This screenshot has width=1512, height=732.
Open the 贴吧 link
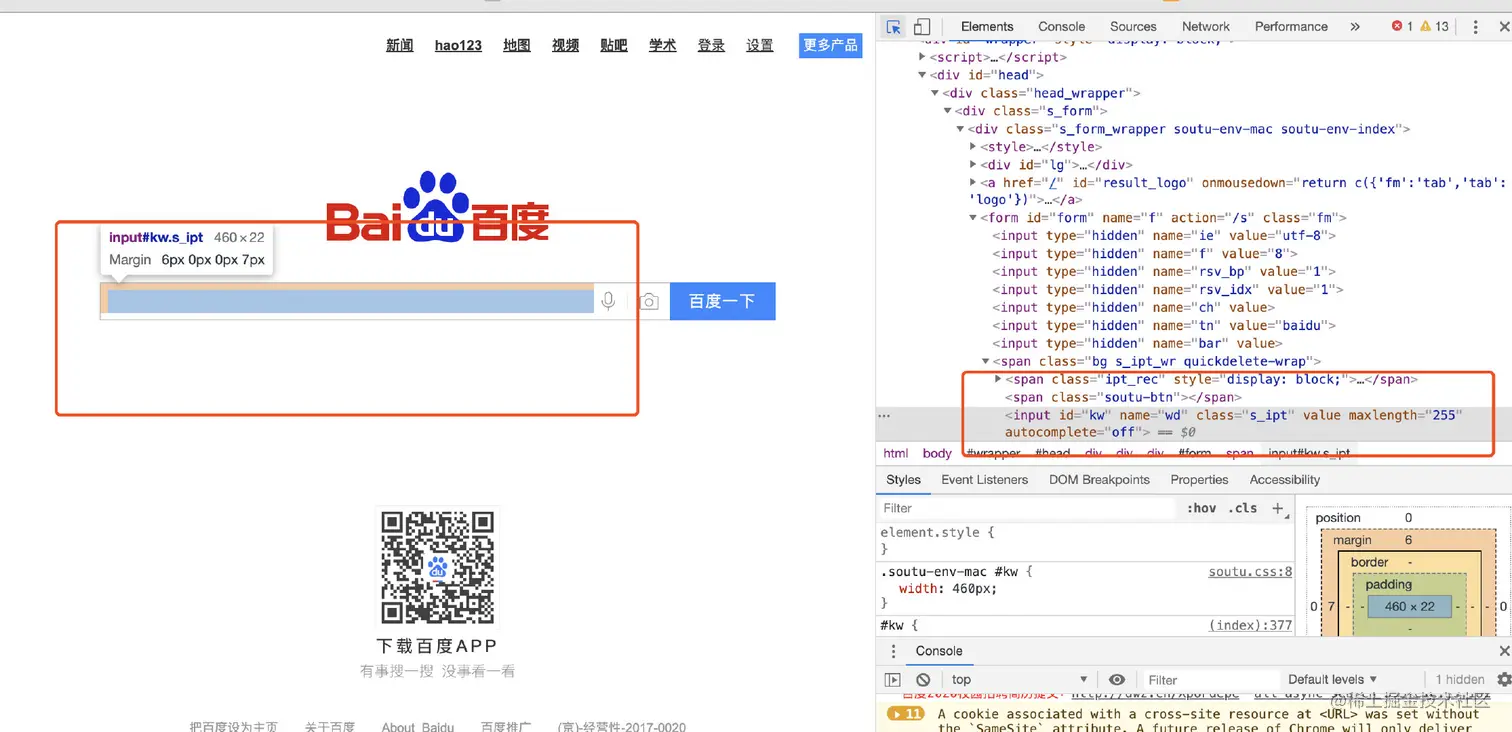pos(614,45)
